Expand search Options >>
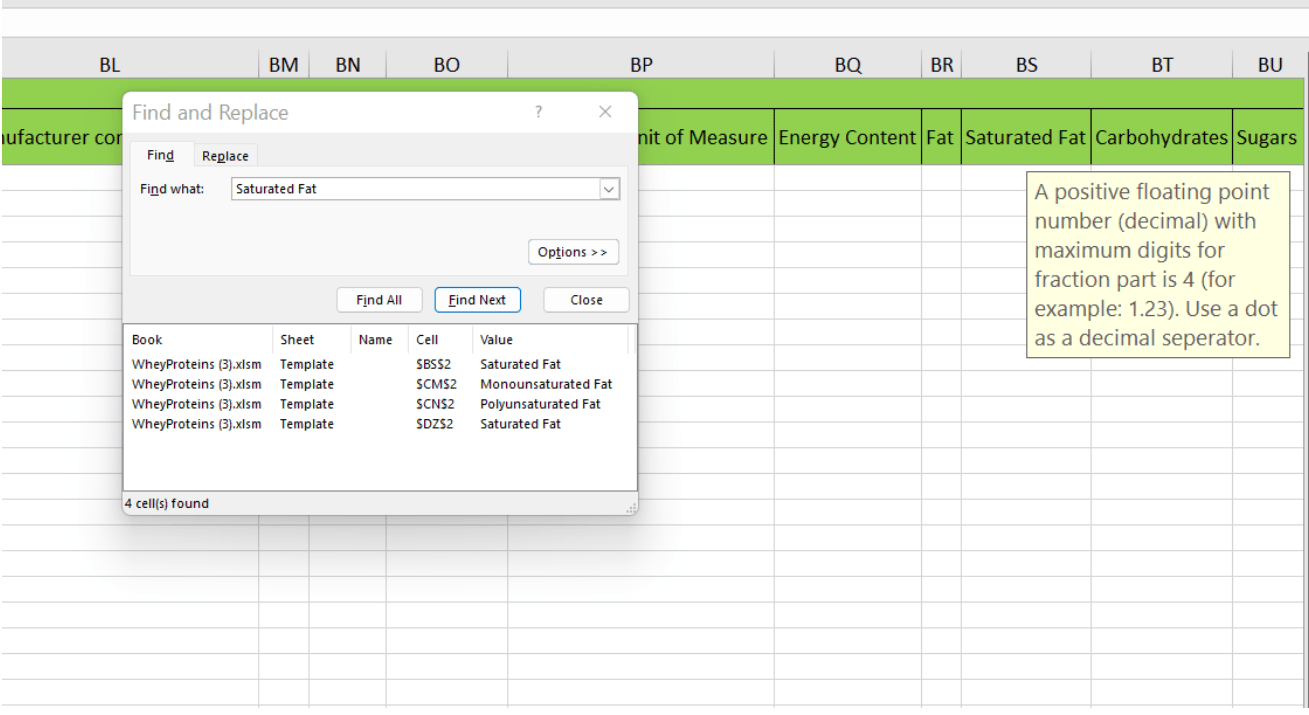 pos(573,252)
